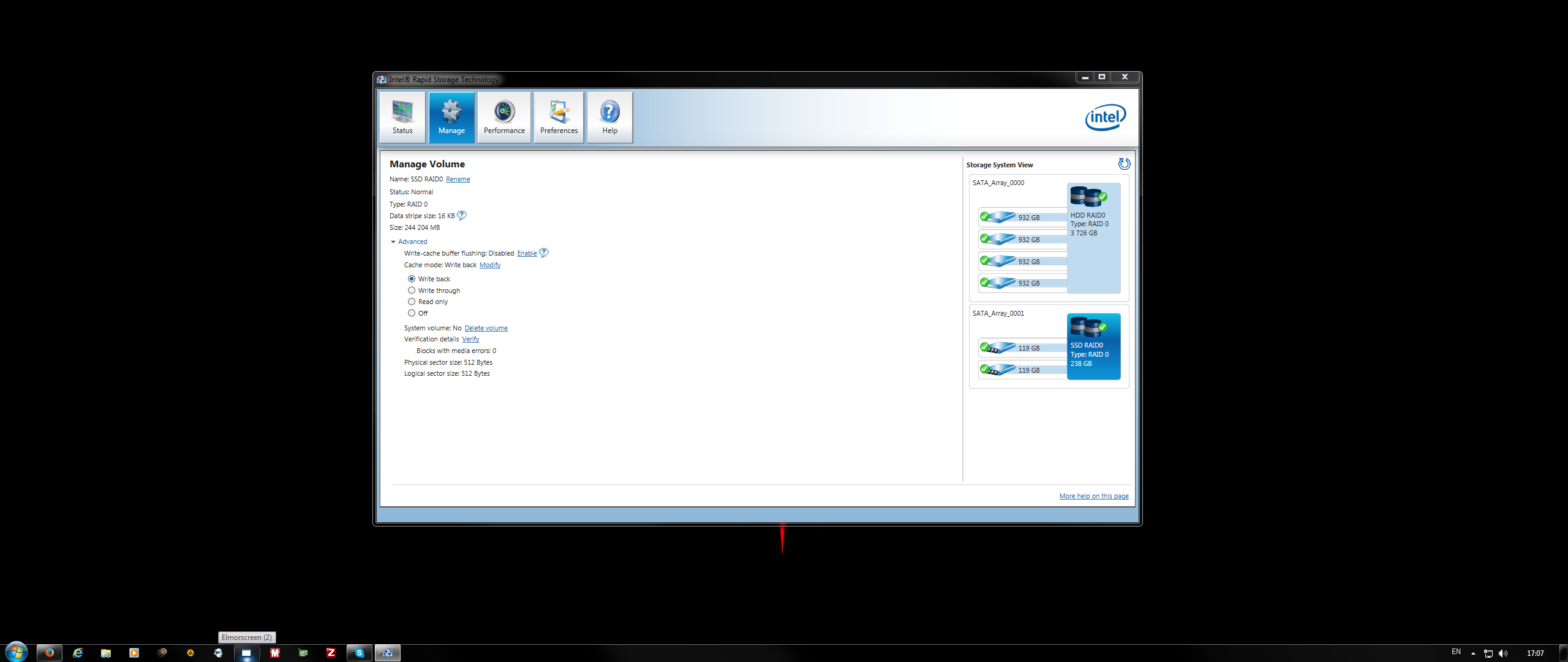The width and height of the screenshot is (1568, 662).
Task: Open the Preferences tab
Action: coord(559,118)
